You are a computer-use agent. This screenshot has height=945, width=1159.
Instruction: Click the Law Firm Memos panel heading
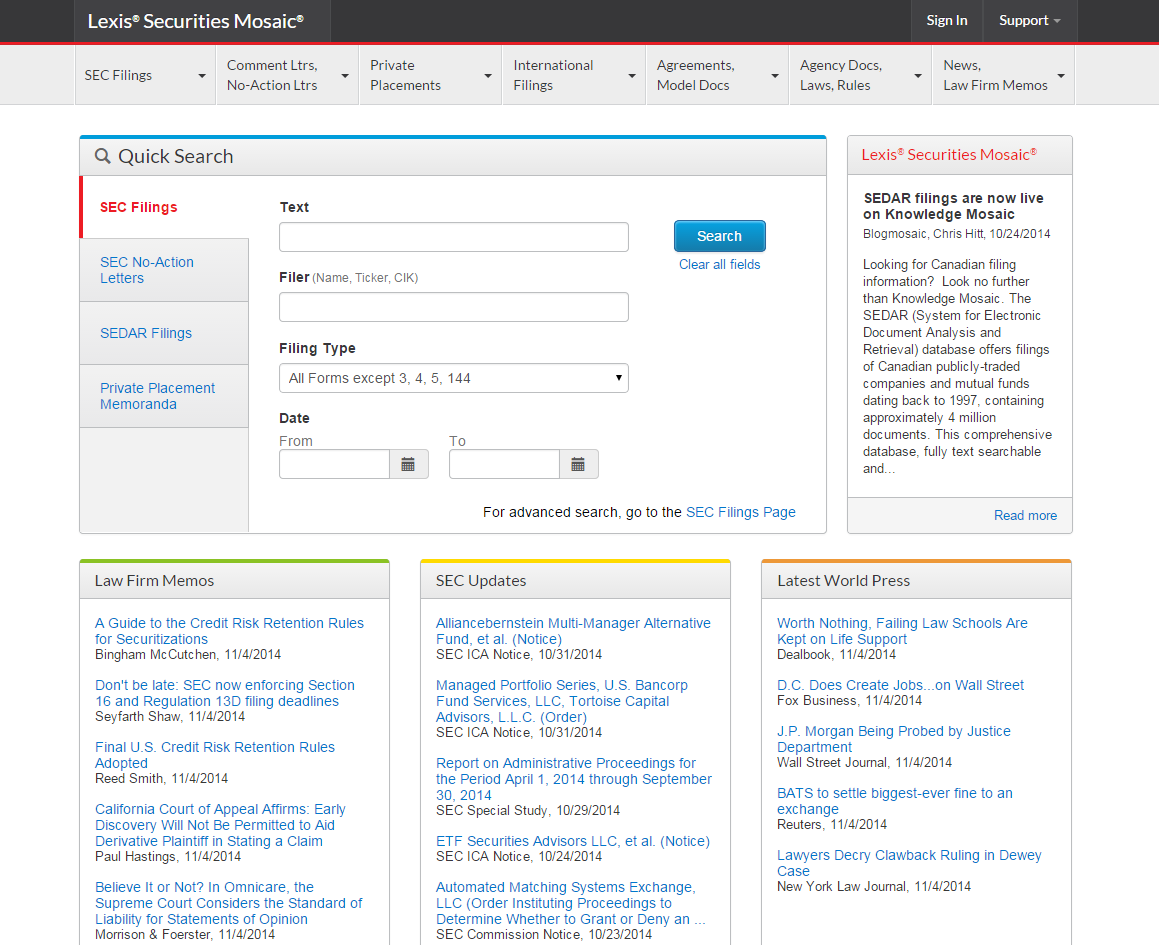(154, 580)
